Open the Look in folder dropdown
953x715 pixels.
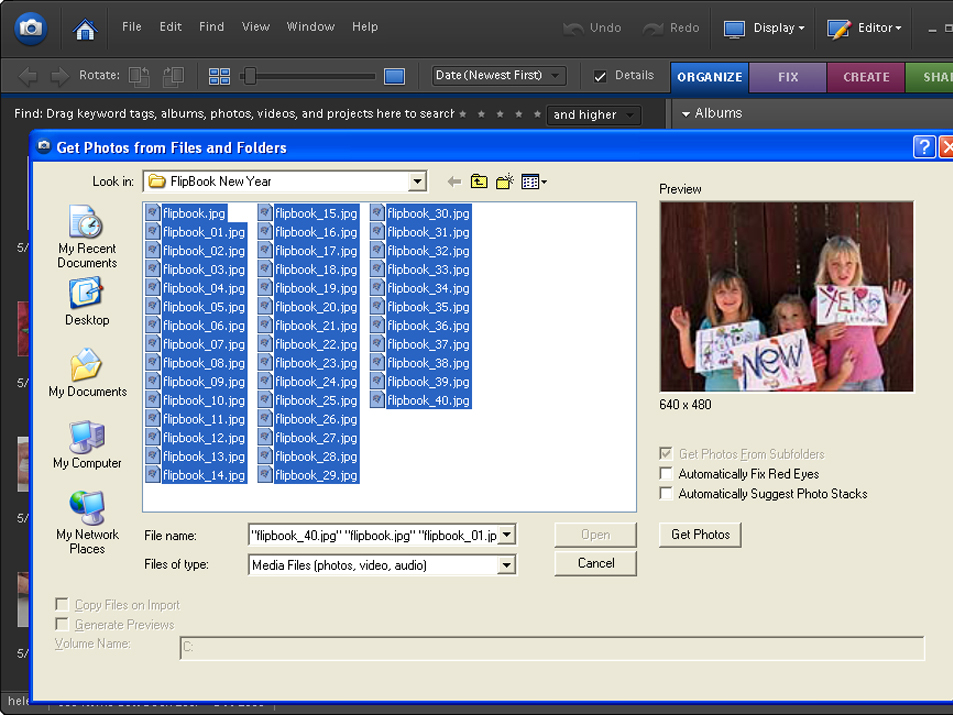point(417,181)
